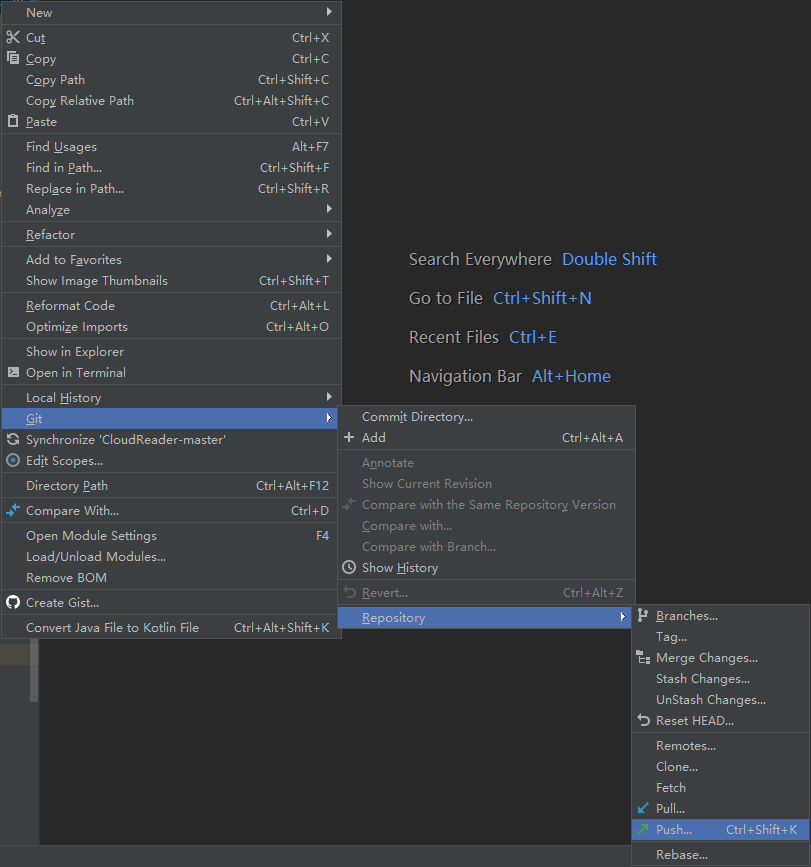This screenshot has width=811, height=867.
Task: Choose Fetch from Repository submenu
Action: (x=720, y=787)
